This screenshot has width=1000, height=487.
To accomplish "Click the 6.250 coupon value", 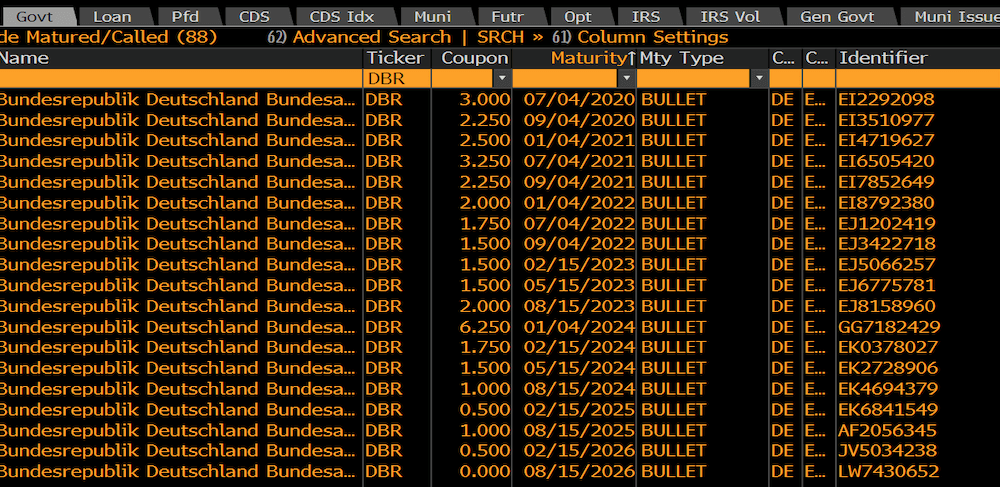I will tap(484, 327).
